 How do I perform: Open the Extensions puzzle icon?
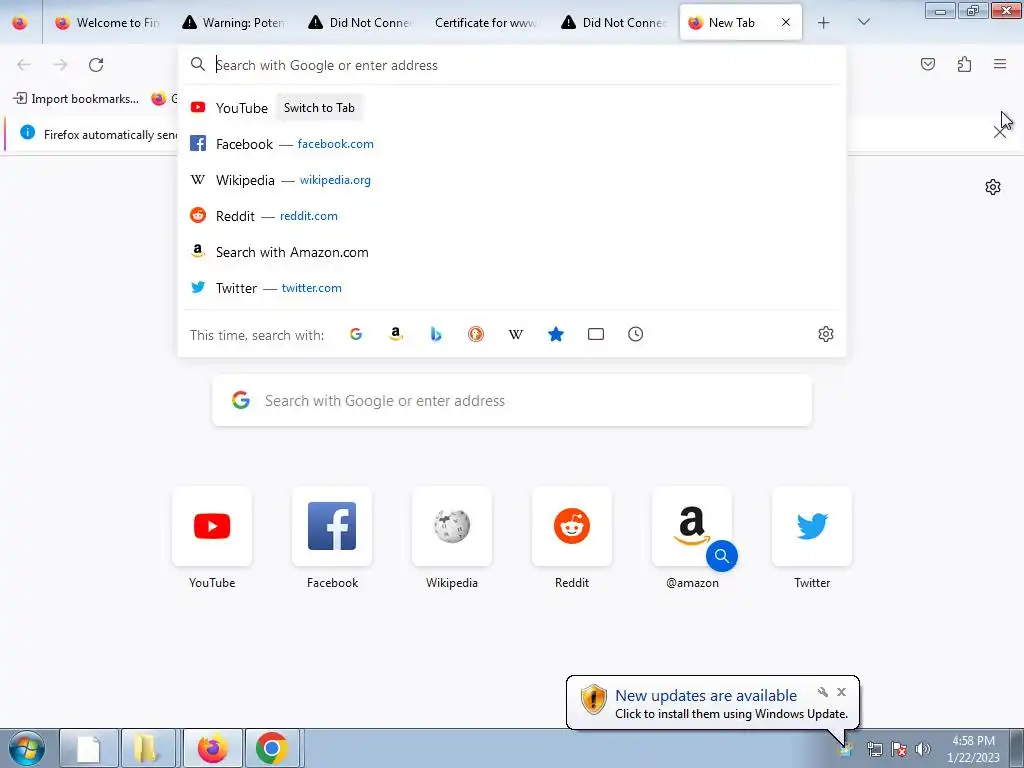coord(964,64)
